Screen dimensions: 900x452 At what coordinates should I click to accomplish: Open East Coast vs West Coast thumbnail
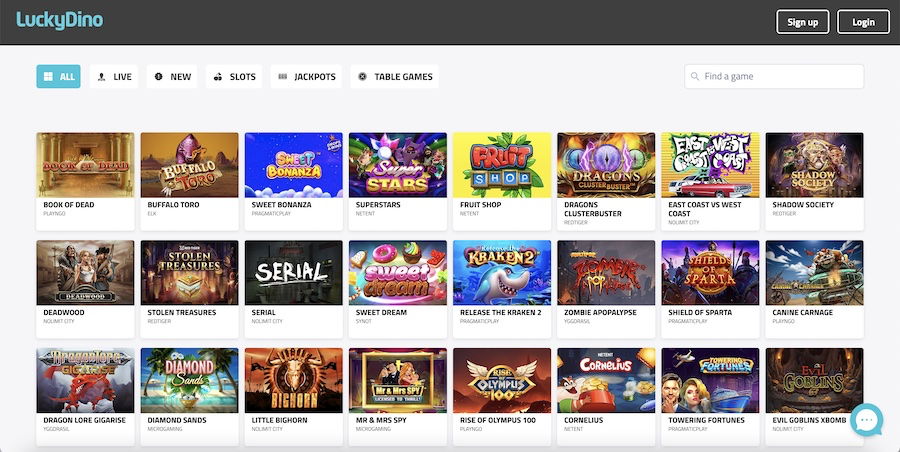click(x=710, y=165)
